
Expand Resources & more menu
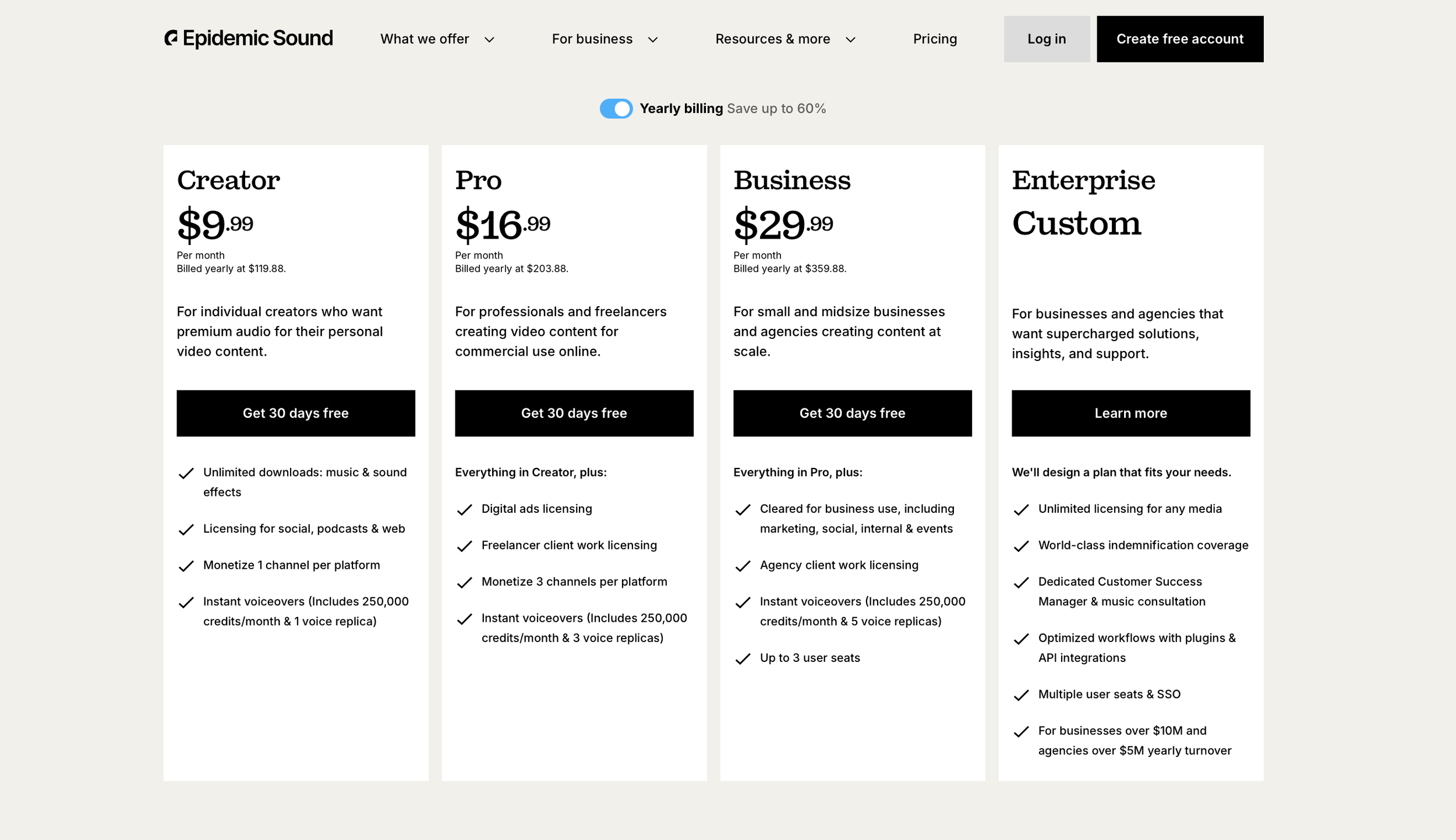pyautogui.click(x=785, y=39)
